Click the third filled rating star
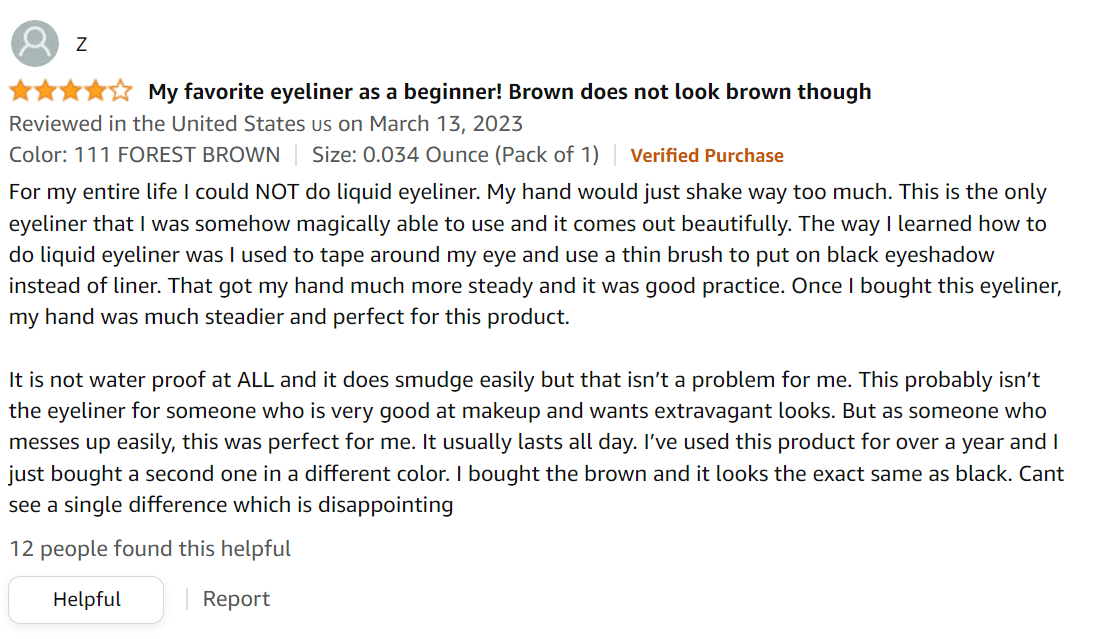 pyautogui.click(x=71, y=92)
